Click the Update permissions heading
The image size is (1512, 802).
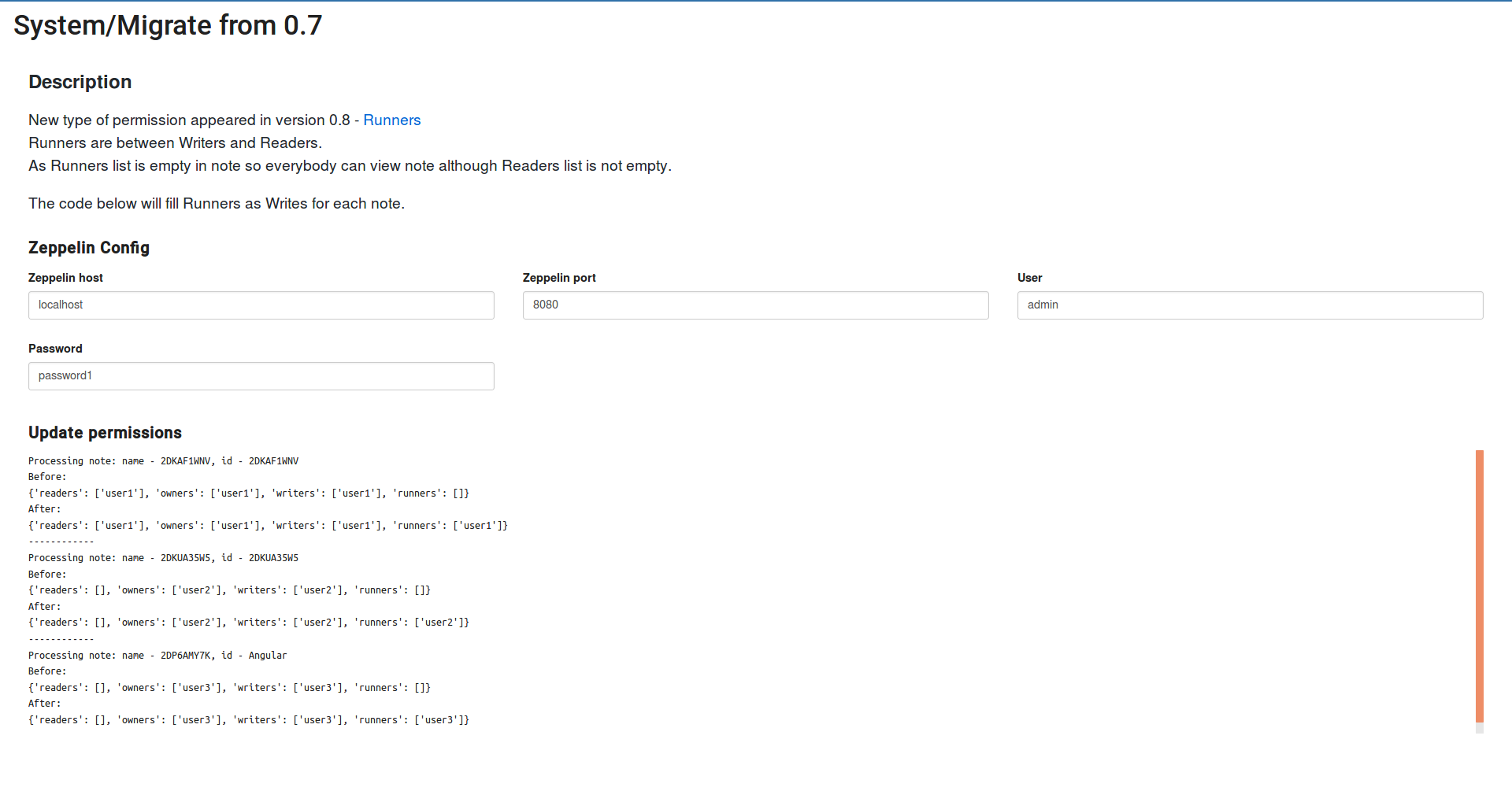click(x=105, y=433)
